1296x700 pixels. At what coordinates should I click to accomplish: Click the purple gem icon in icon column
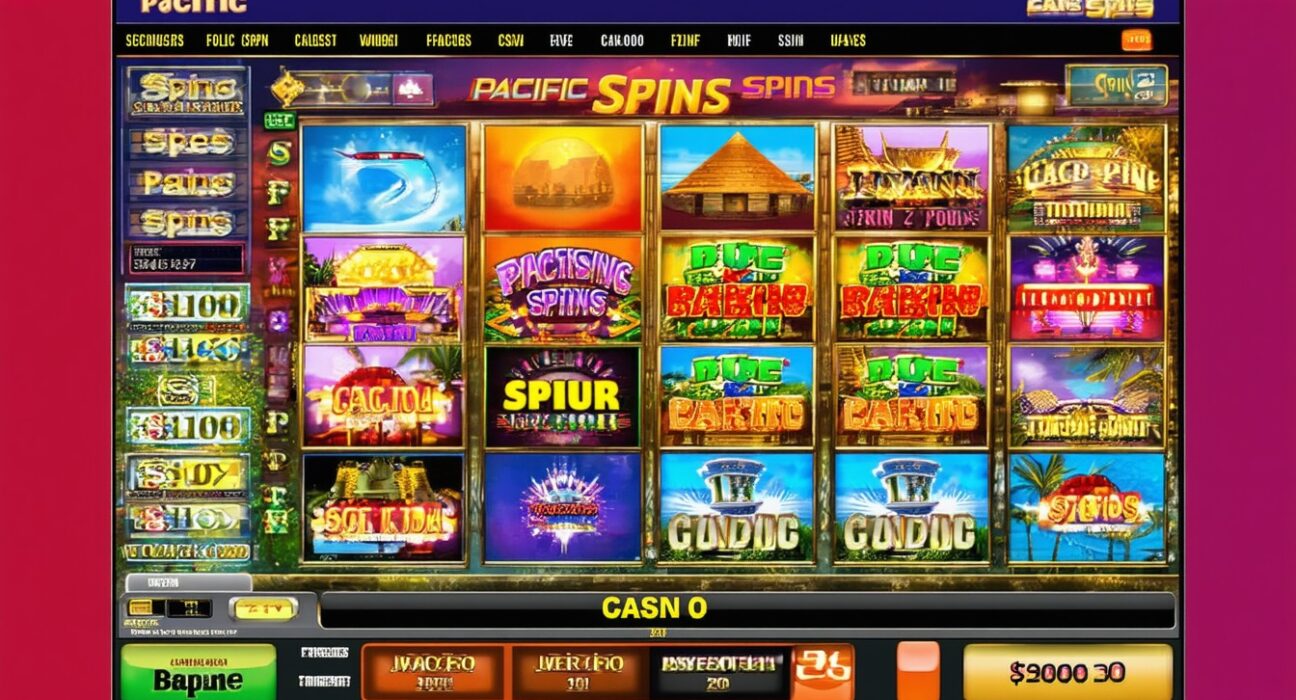pos(278,321)
